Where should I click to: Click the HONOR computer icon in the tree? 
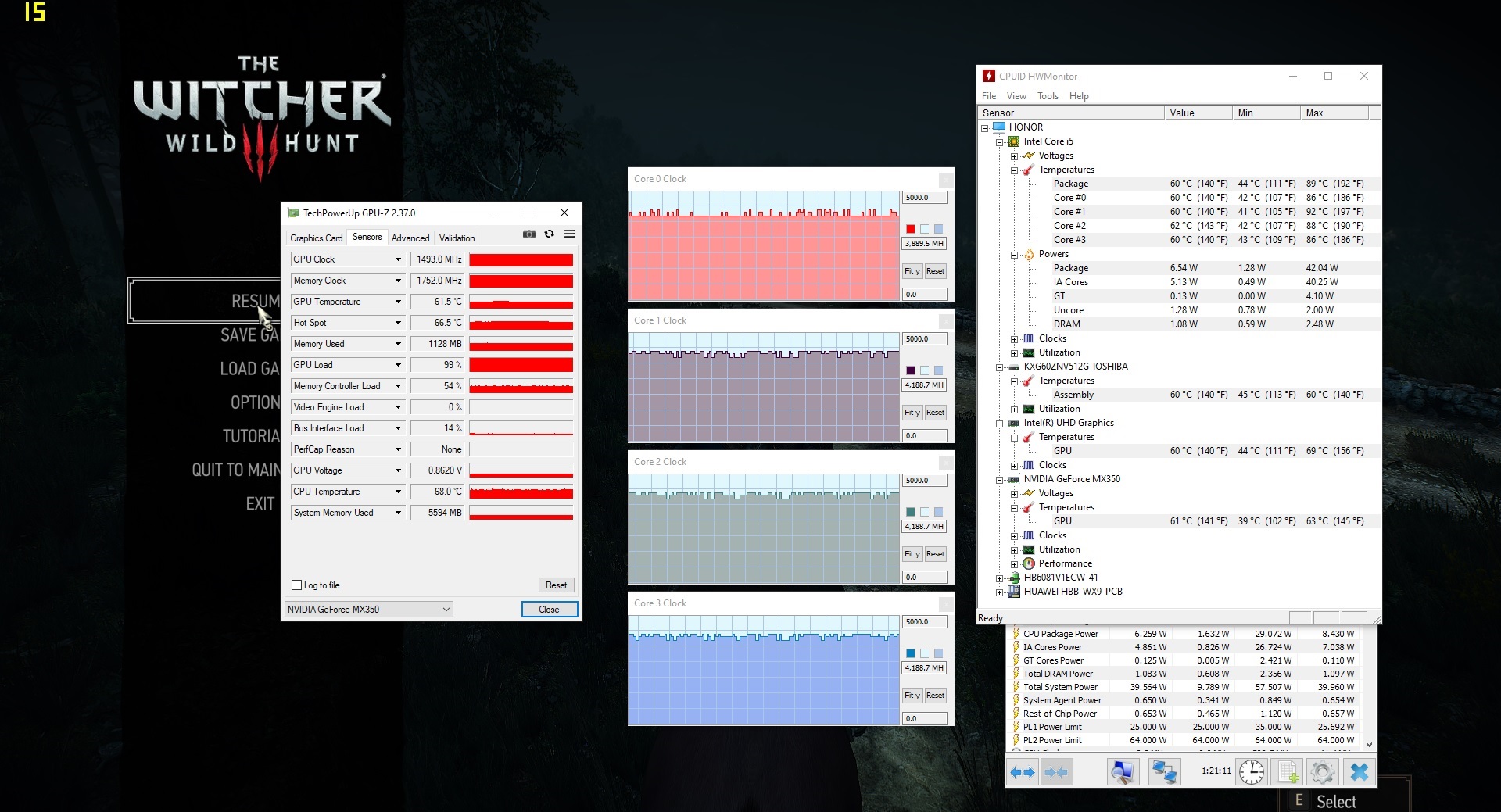tap(999, 127)
